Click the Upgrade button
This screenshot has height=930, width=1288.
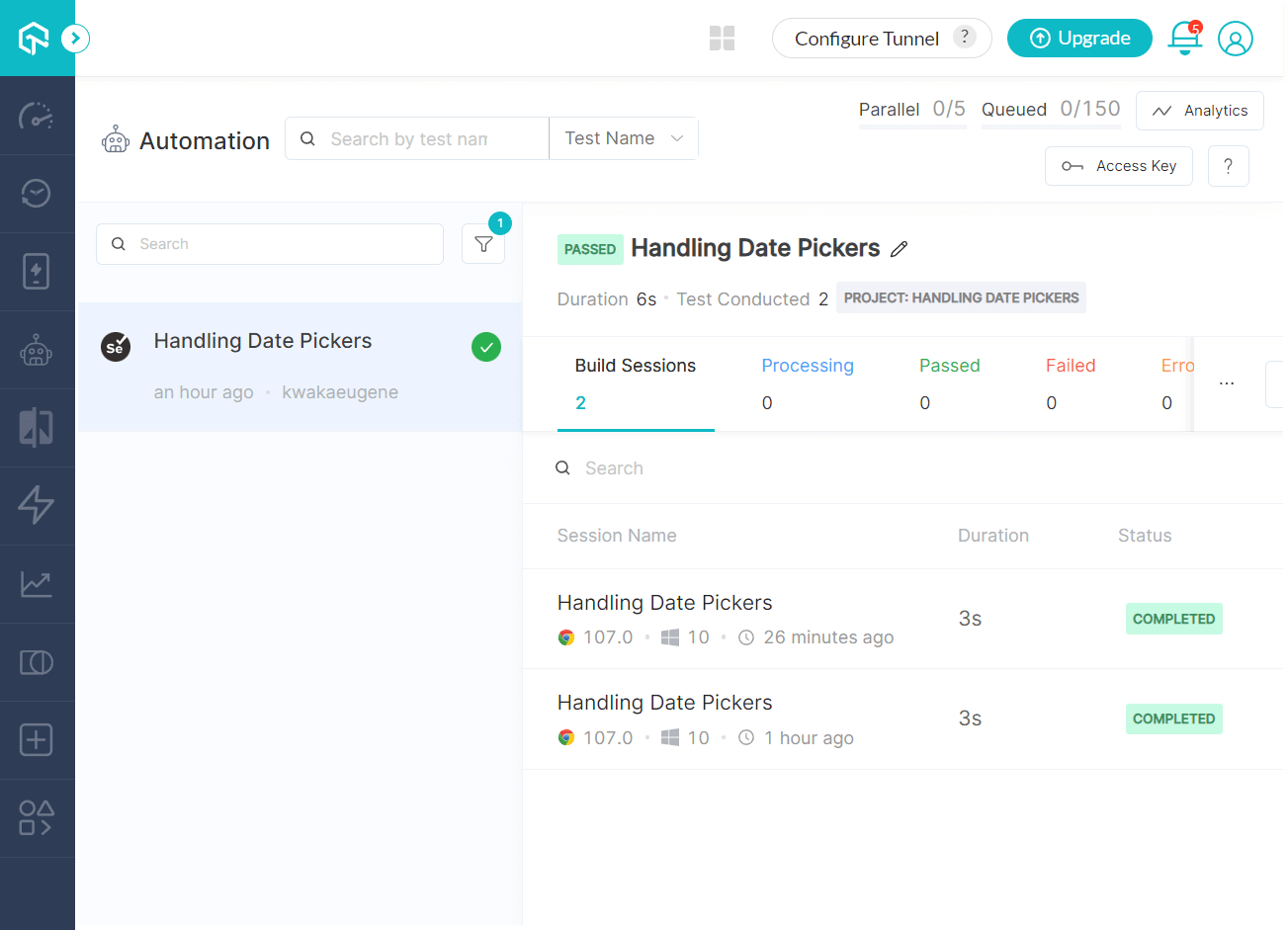(1079, 38)
